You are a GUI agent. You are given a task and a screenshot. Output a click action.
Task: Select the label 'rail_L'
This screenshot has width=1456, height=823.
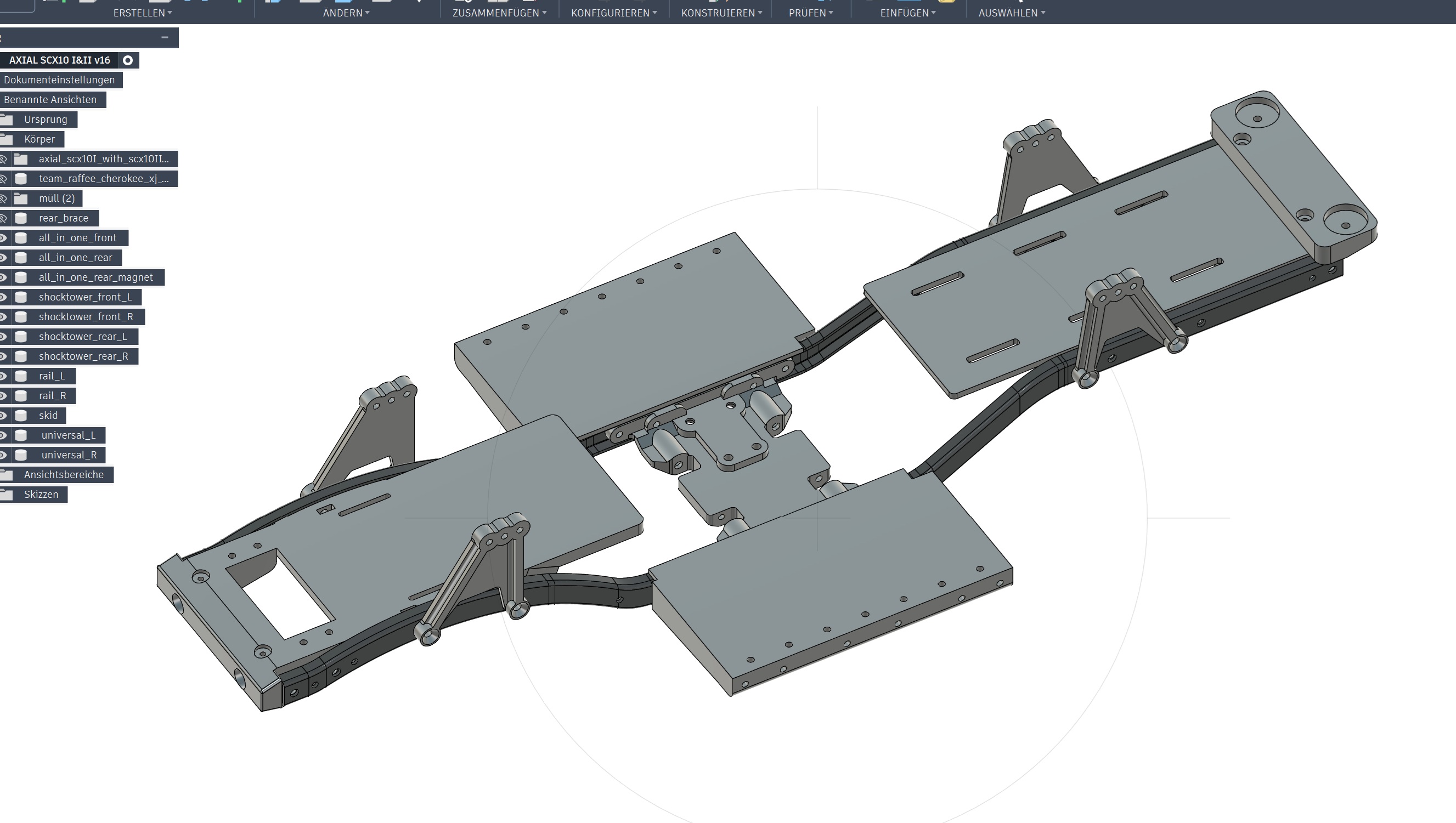tap(52, 376)
